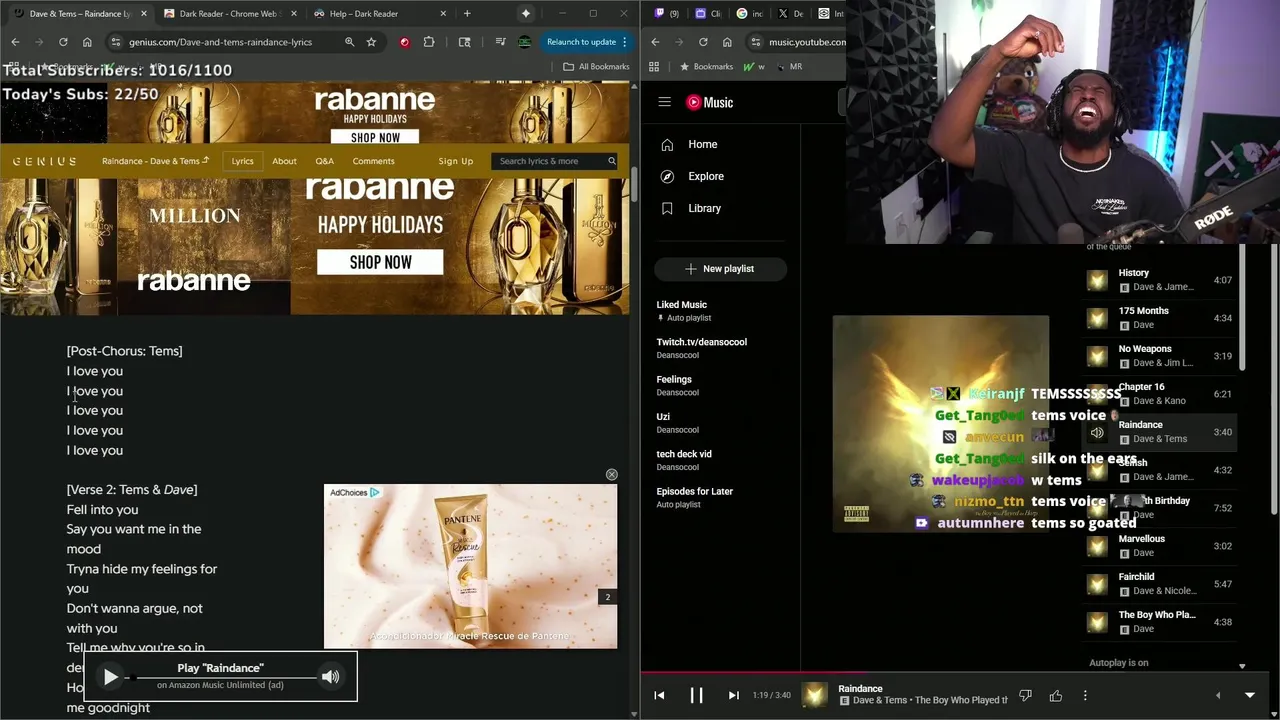Image resolution: width=1280 pixels, height=720 pixels.
Task: Skip to next track in player bar
Action: (733, 695)
